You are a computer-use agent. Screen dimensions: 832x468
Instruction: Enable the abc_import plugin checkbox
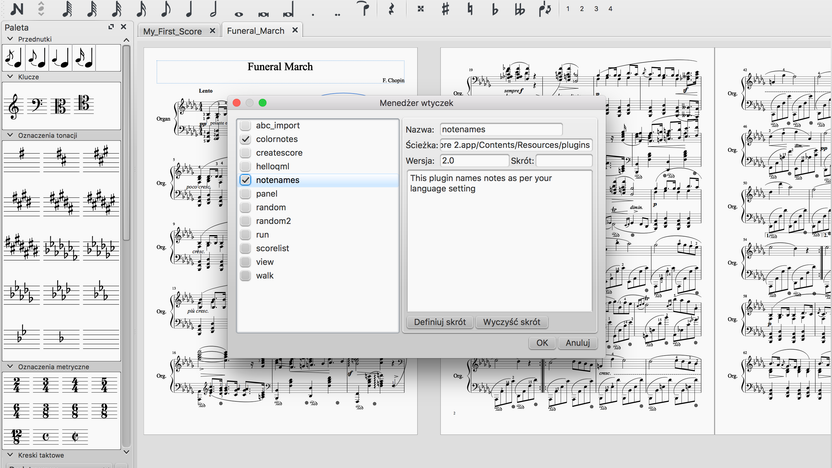tap(245, 125)
